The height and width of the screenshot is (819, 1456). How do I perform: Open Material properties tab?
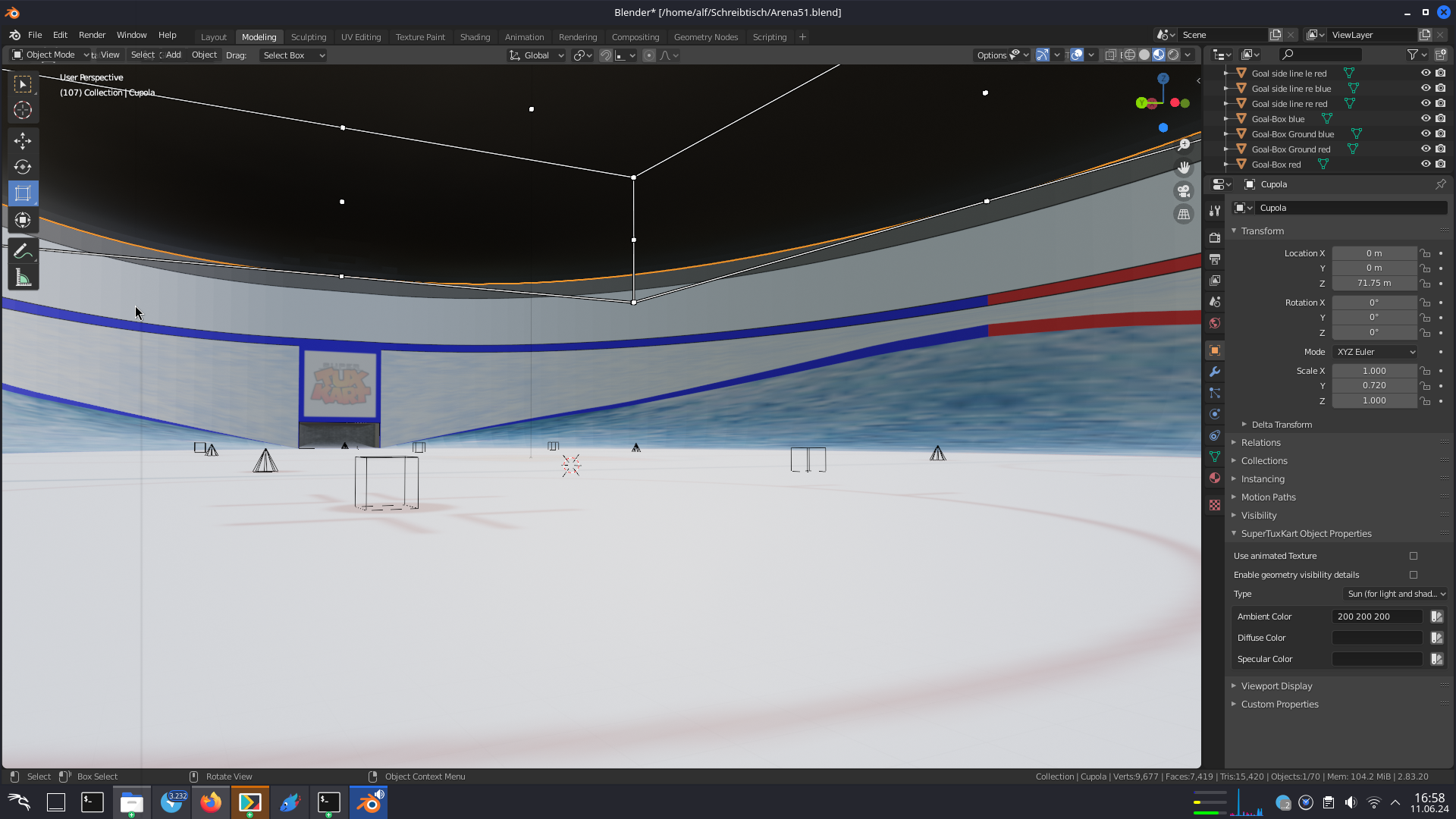1215,478
